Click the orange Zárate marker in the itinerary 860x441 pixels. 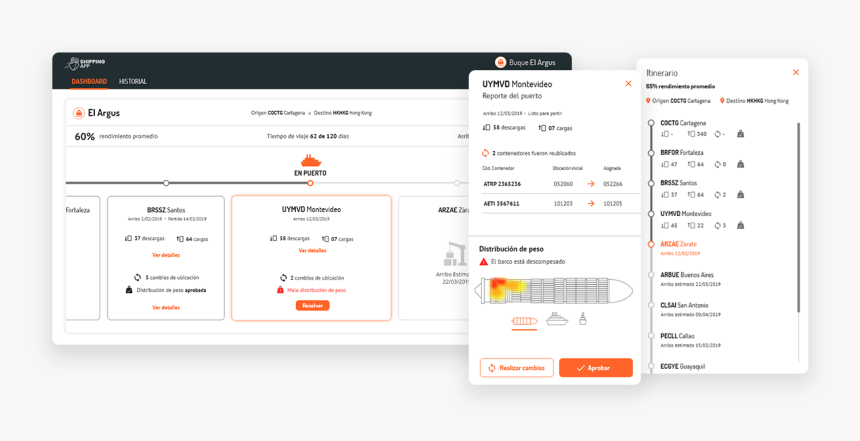tap(651, 244)
